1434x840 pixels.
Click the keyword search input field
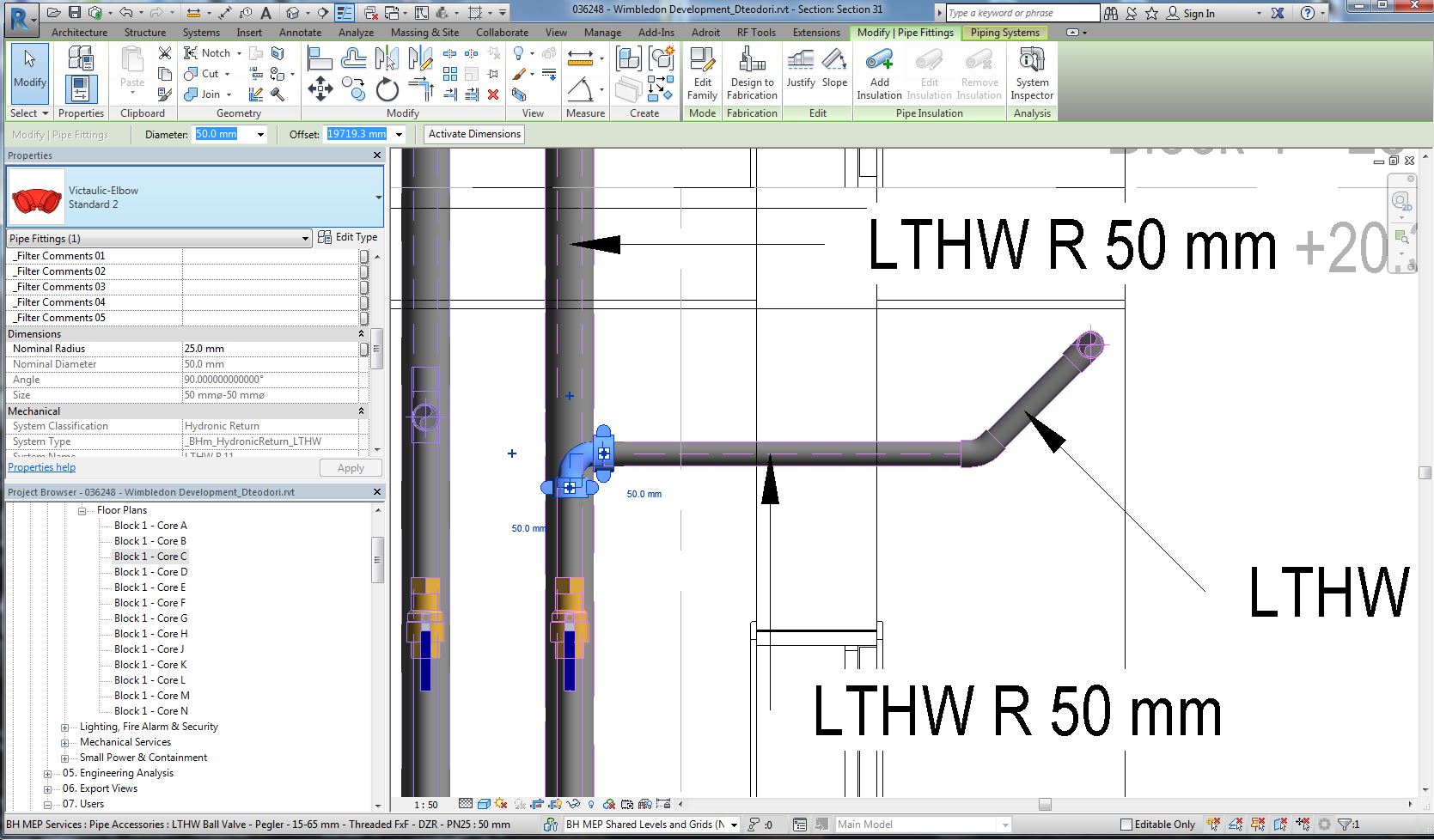click(x=1022, y=13)
